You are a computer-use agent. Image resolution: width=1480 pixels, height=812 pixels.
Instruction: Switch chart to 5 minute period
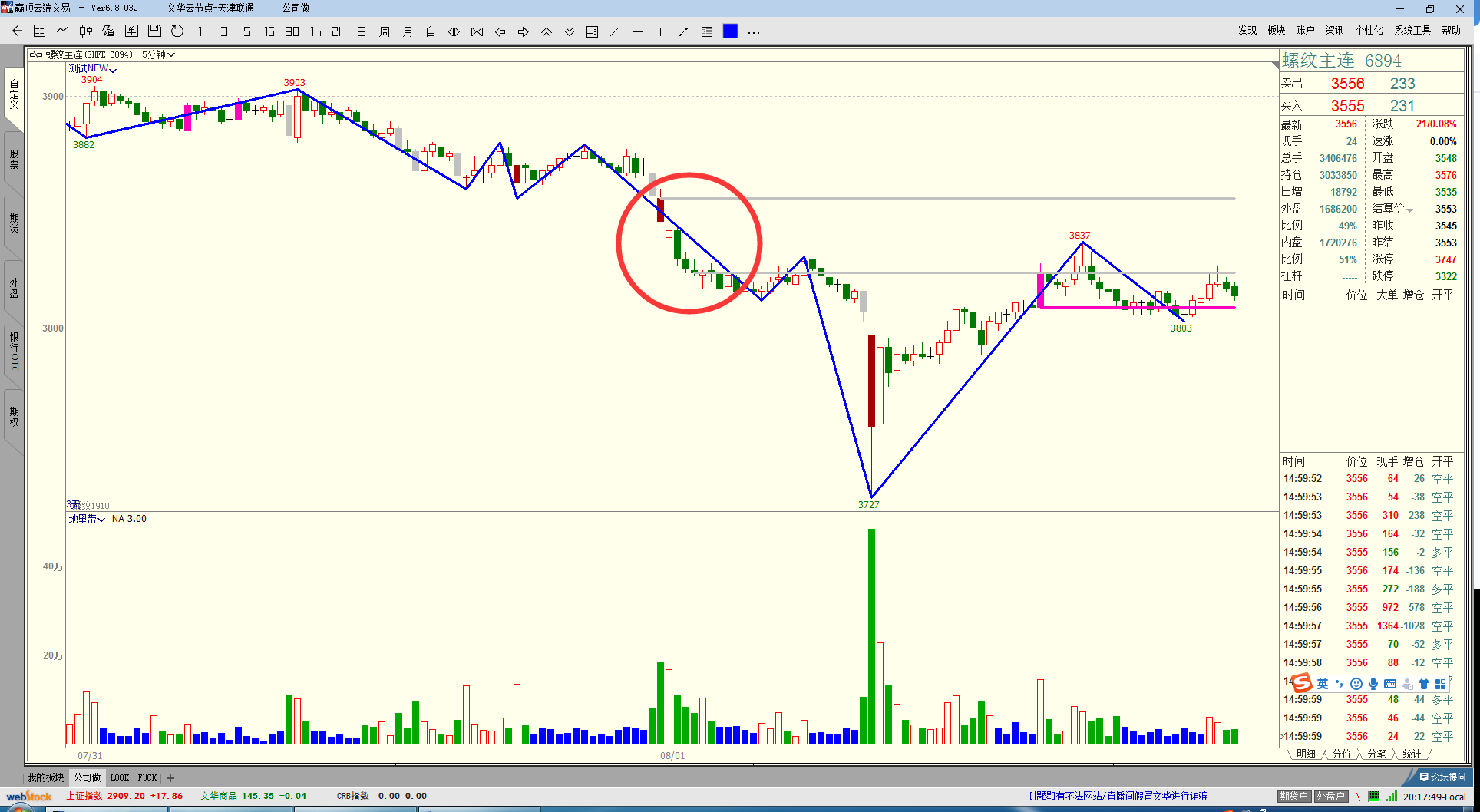point(246,31)
